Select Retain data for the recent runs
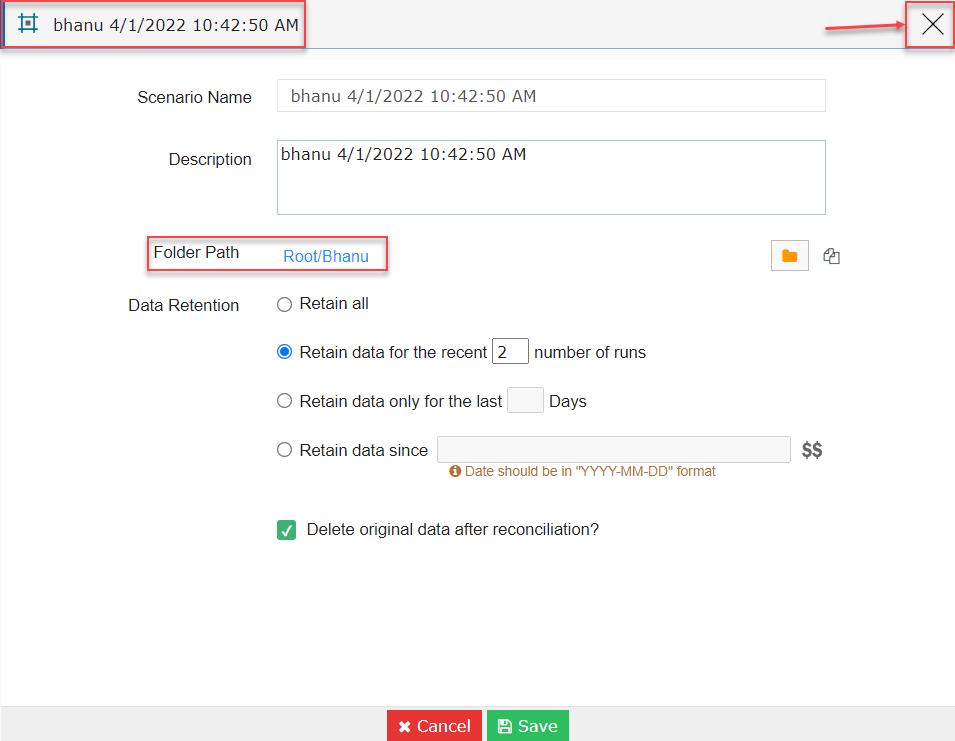 [284, 352]
